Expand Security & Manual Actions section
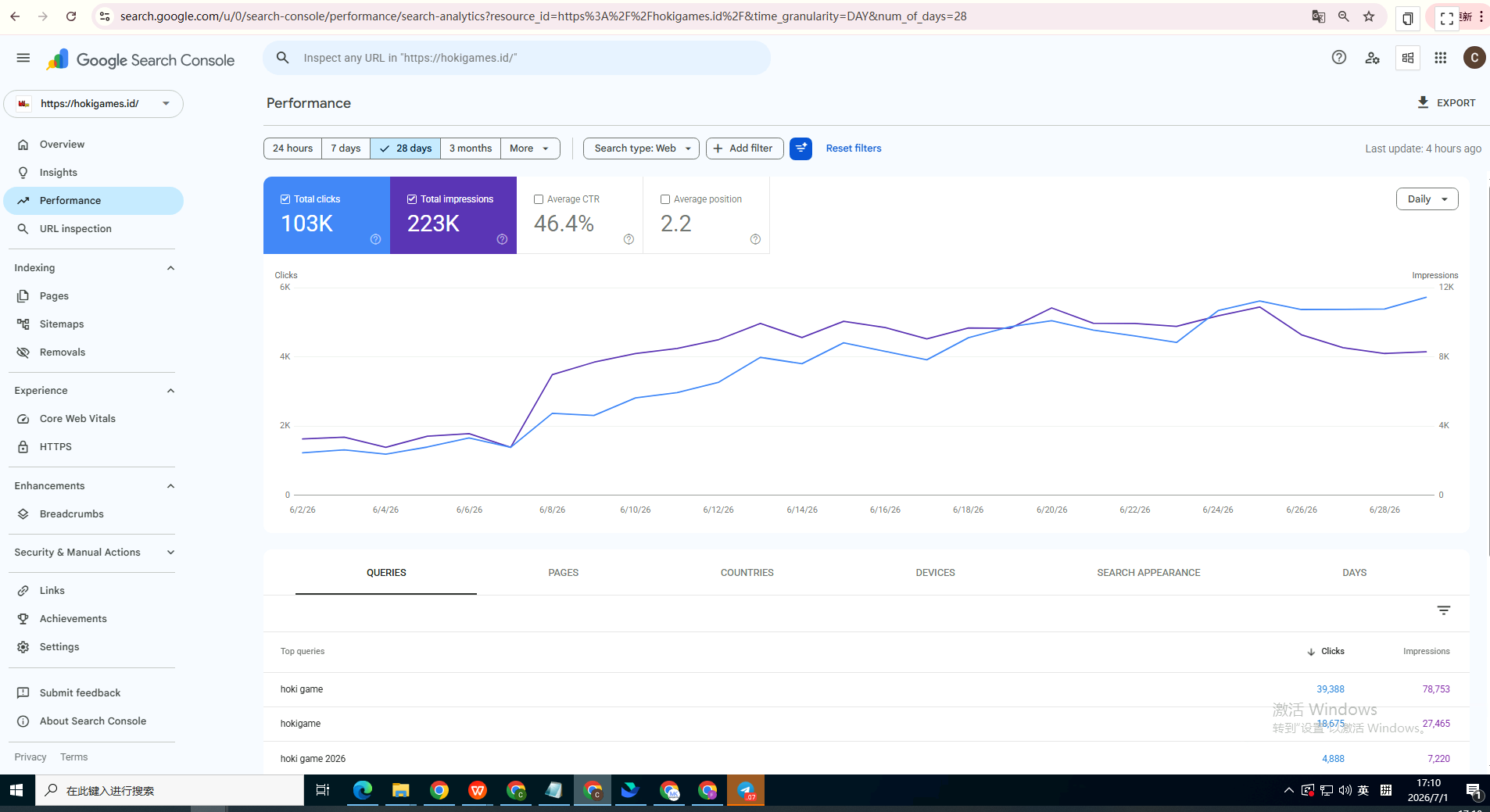The width and height of the screenshot is (1490, 812). [170, 553]
